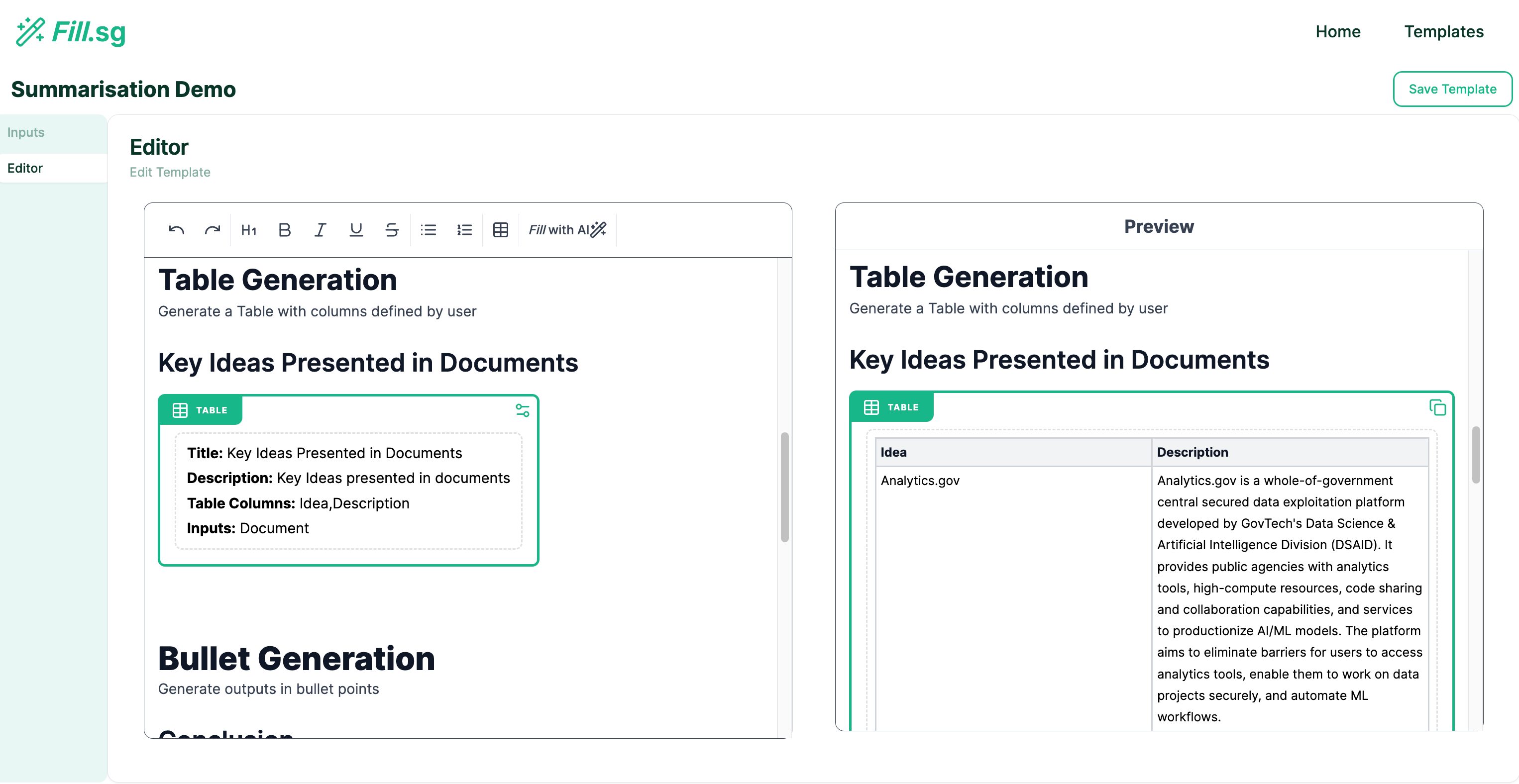Viewport: 1519px width, 784px height.
Task: Insert table from editor toolbar
Action: click(501, 230)
